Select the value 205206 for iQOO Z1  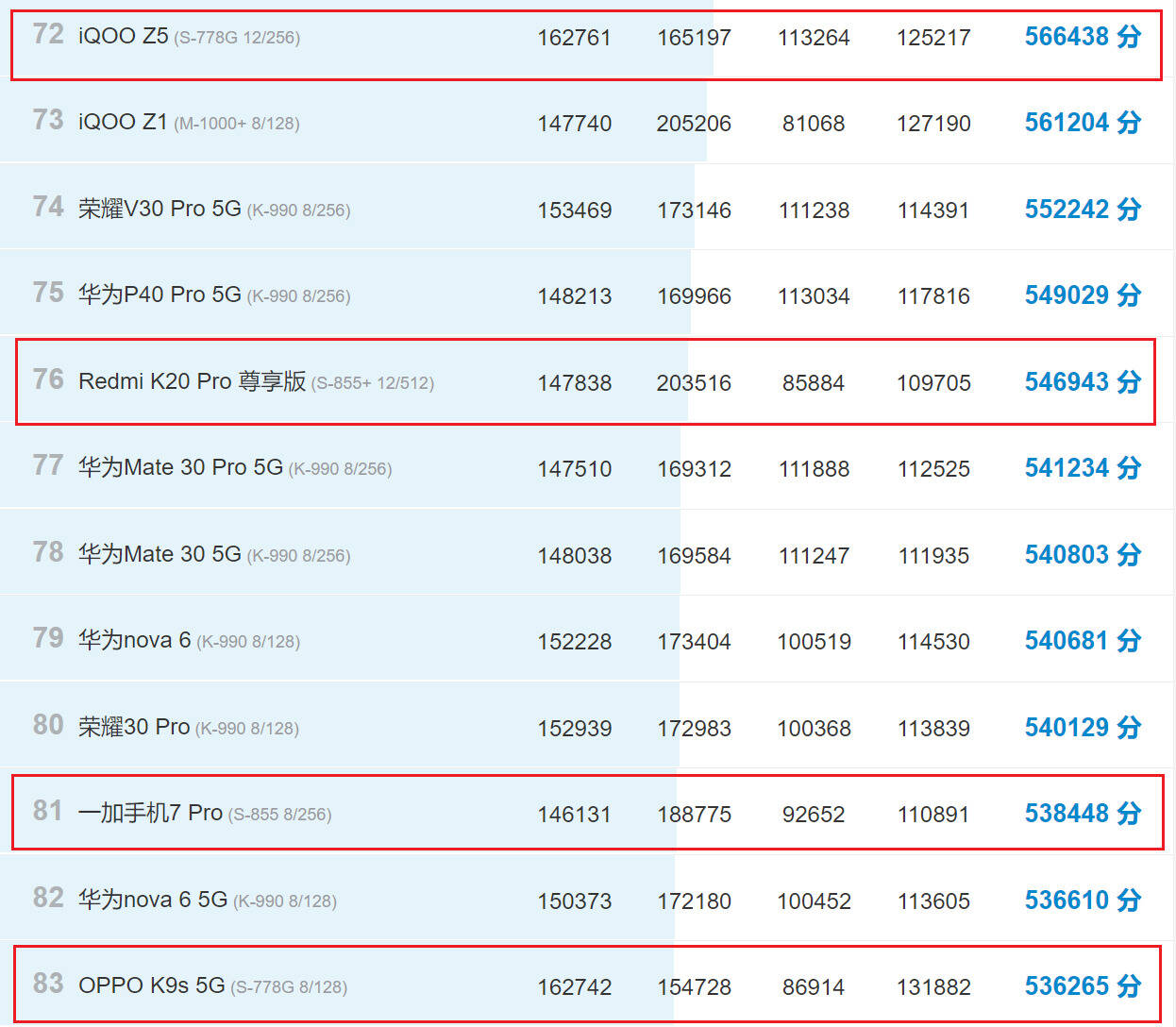[x=695, y=124]
